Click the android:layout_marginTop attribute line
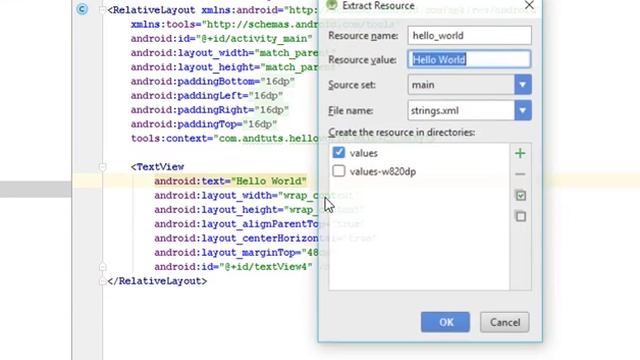The width and height of the screenshot is (640, 360). (236, 253)
